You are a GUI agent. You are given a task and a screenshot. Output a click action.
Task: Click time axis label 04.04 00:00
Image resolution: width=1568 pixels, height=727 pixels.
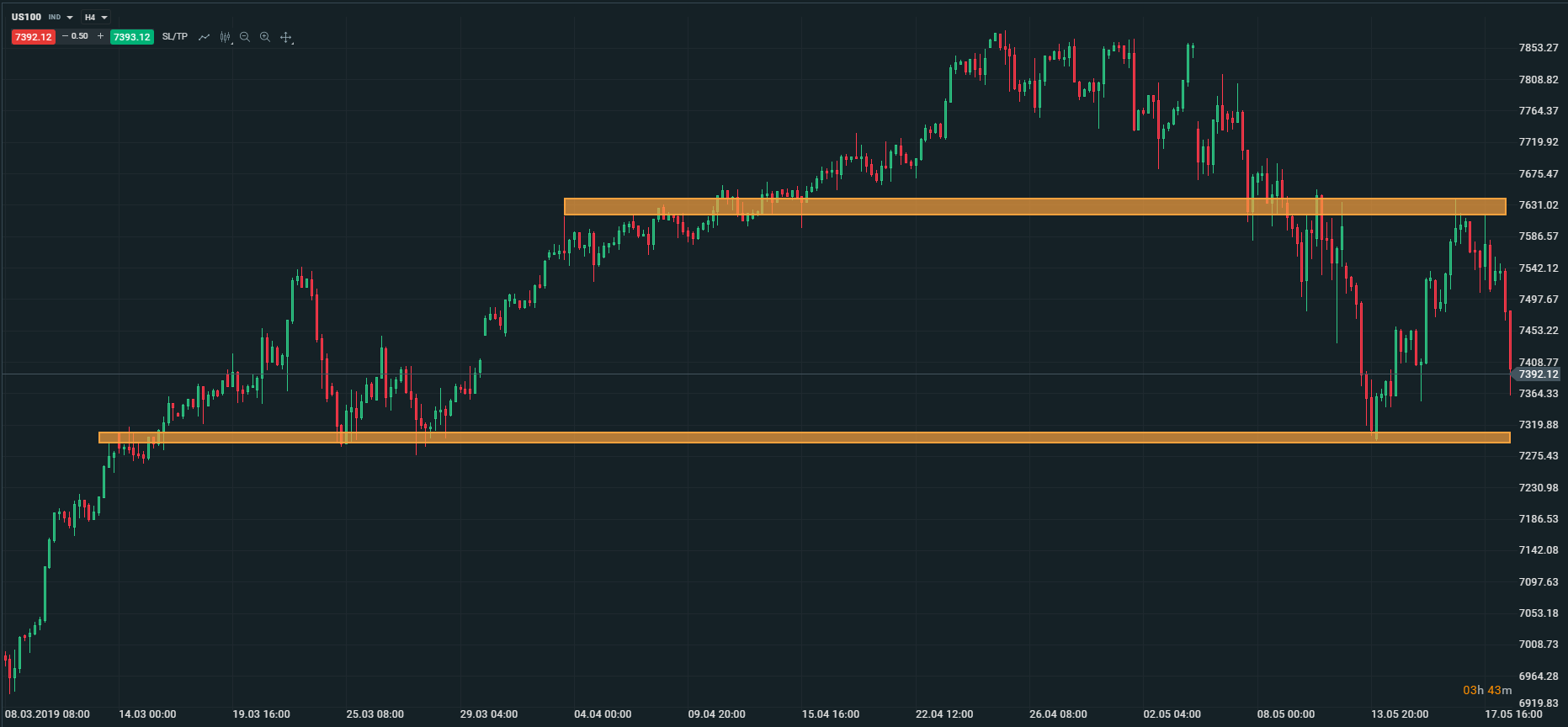point(603,714)
